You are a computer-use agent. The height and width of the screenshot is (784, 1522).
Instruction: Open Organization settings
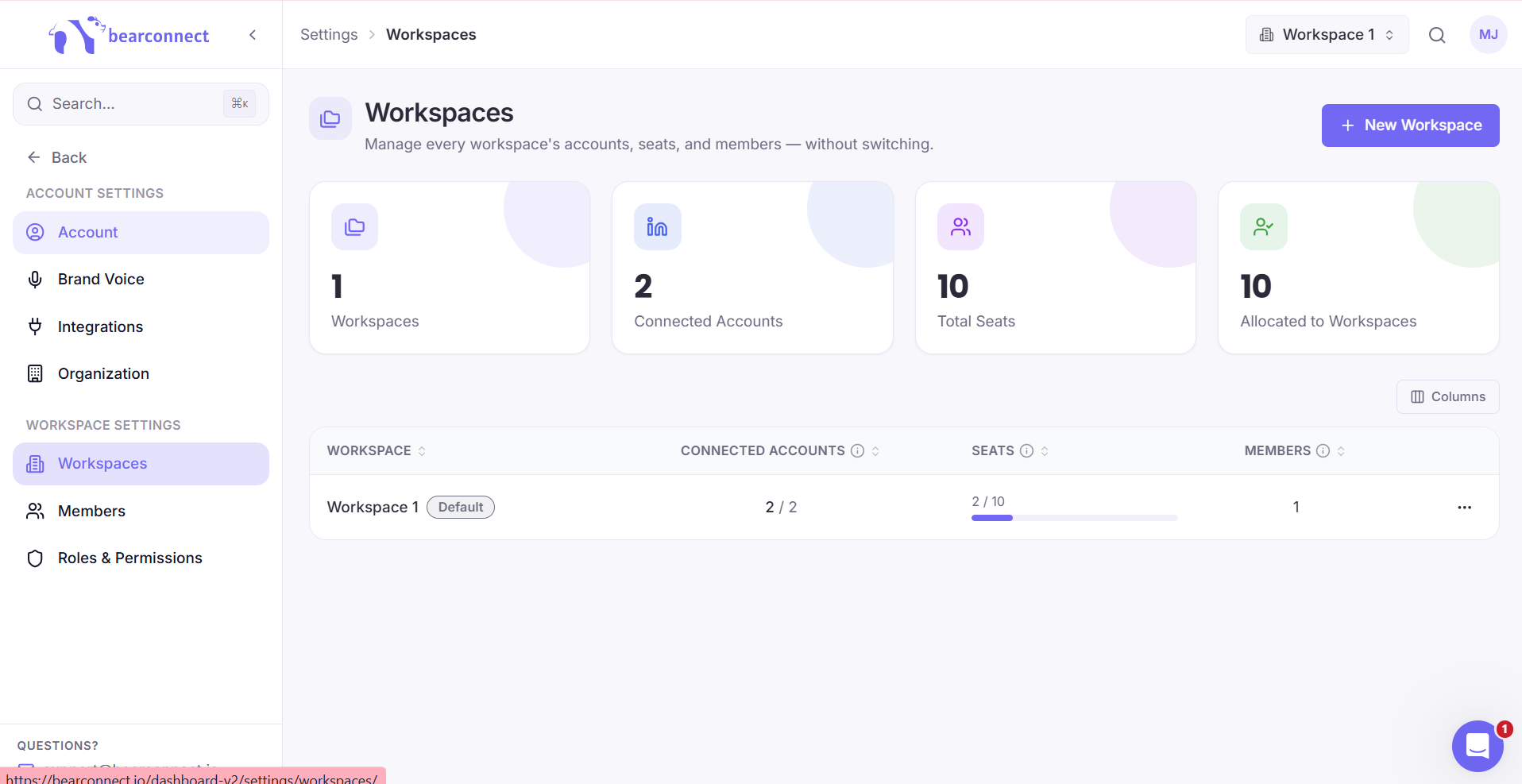point(141,373)
